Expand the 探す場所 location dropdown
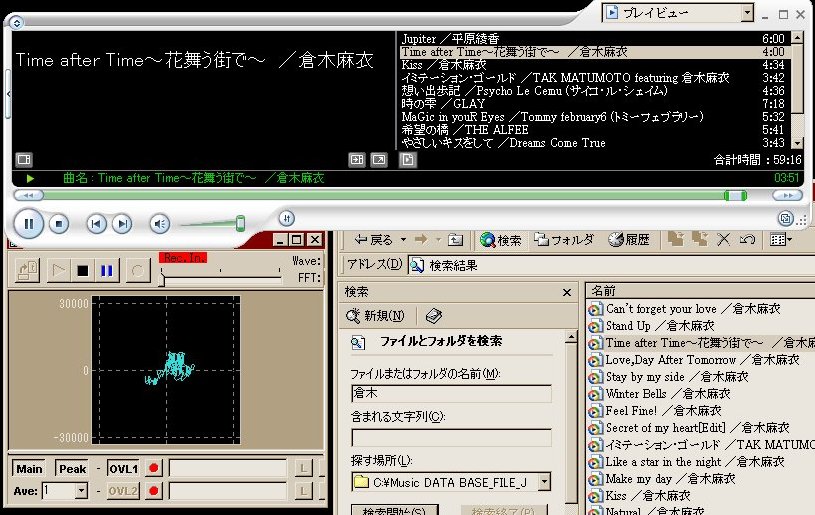 click(543, 483)
